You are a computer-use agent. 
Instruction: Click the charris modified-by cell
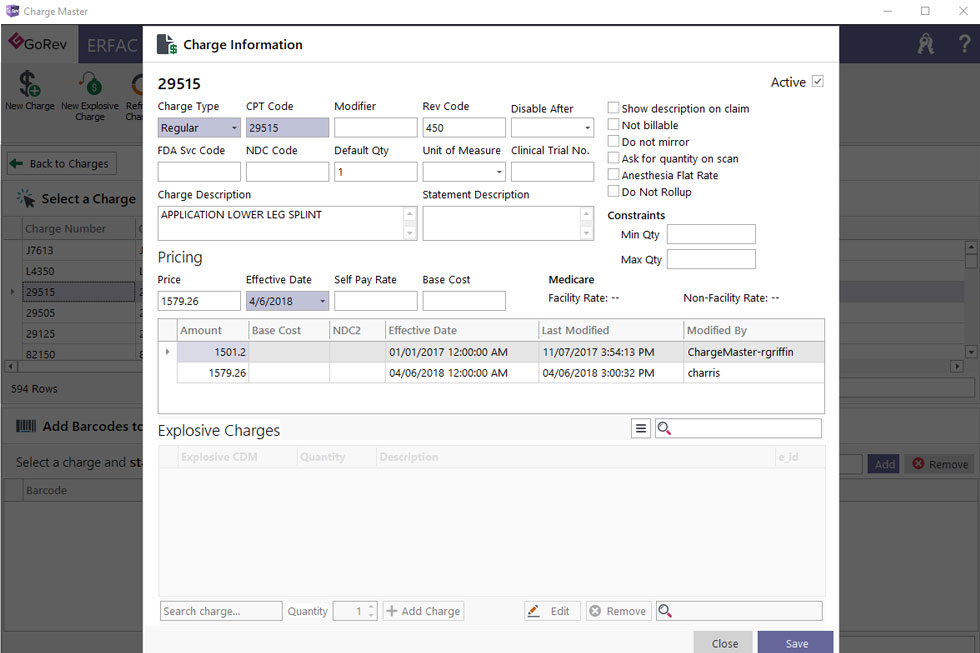(x=754, y=373)
